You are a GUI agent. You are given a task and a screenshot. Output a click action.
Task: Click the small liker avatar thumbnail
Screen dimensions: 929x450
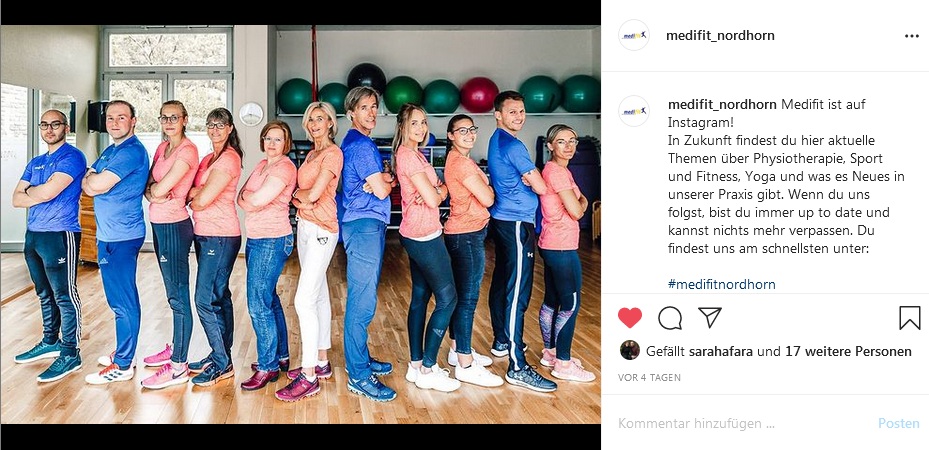630,351
